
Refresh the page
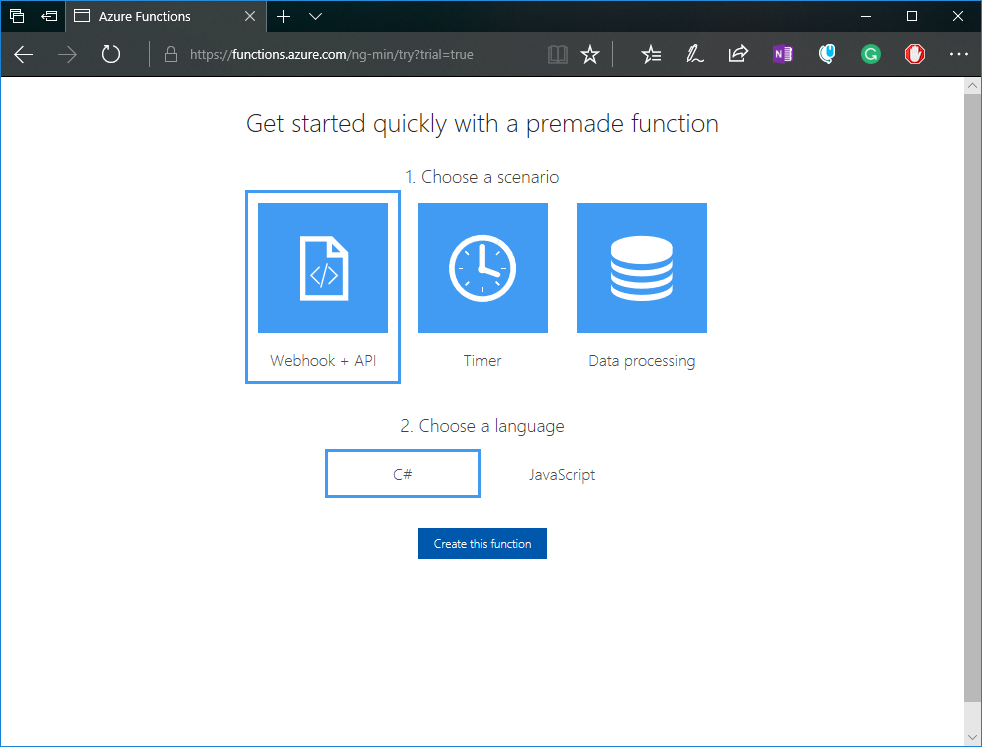click(x=111, y=55)
